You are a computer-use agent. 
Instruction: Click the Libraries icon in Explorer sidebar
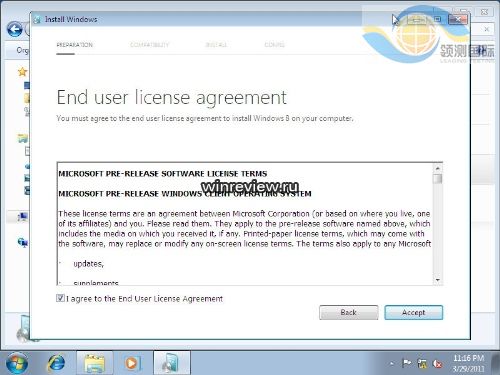click(x=23, y=138)
